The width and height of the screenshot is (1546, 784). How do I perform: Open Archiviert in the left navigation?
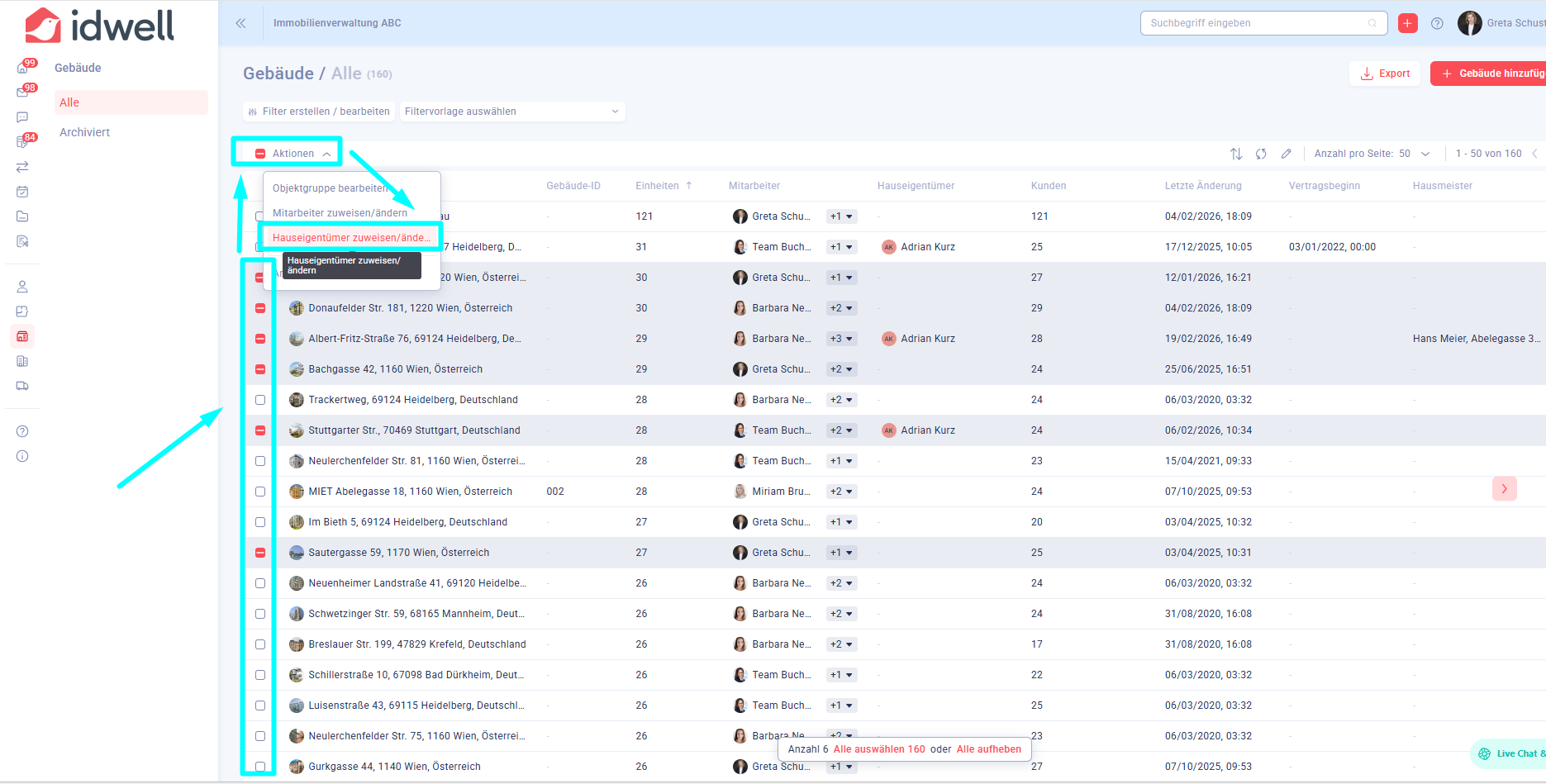point(84,132)
